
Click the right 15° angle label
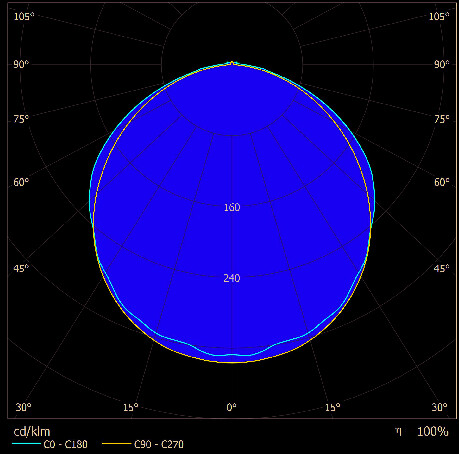point(333,407)
